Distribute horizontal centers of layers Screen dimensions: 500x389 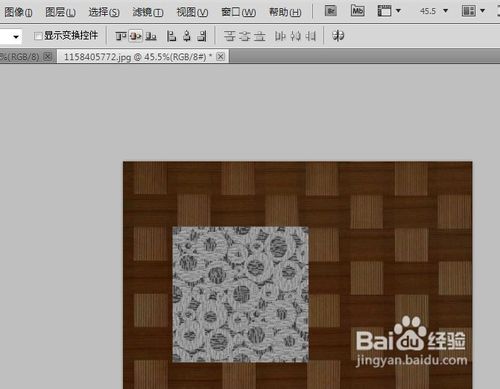(x=295, y=36)
